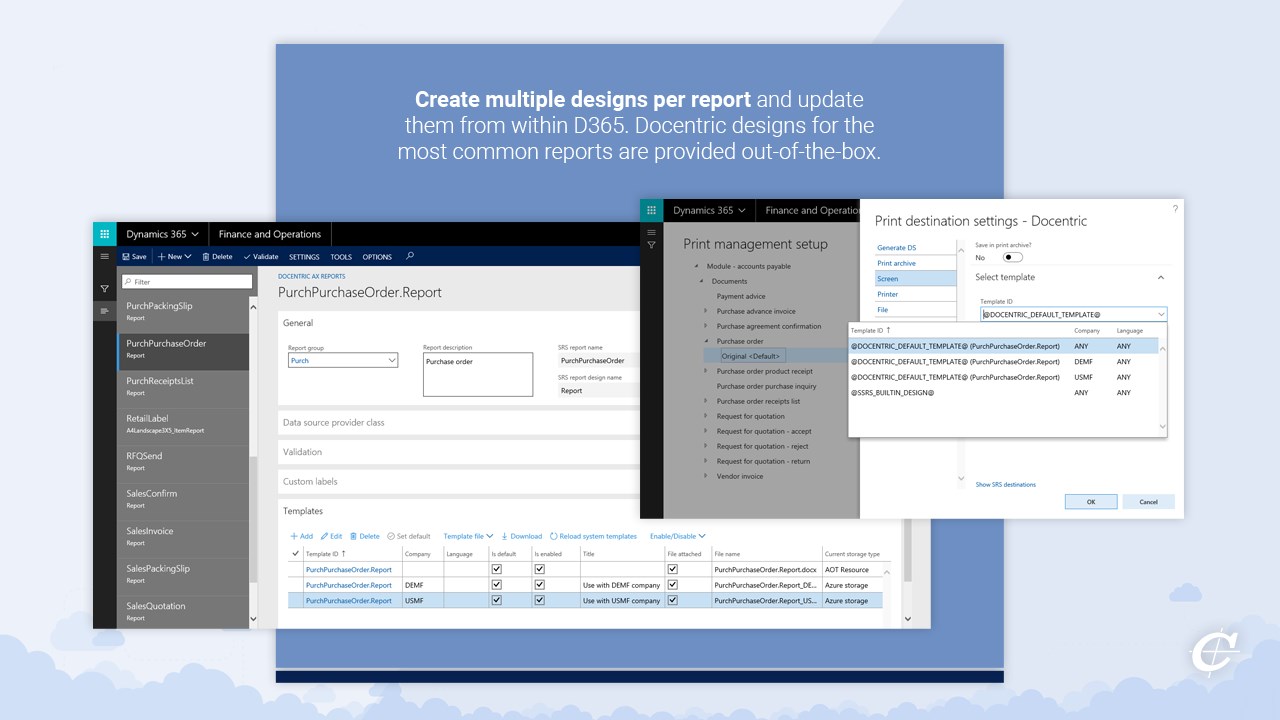Toggle Is enabled for AOT Resource template
Screen dimensions: 1280x720
pos(540,569)
